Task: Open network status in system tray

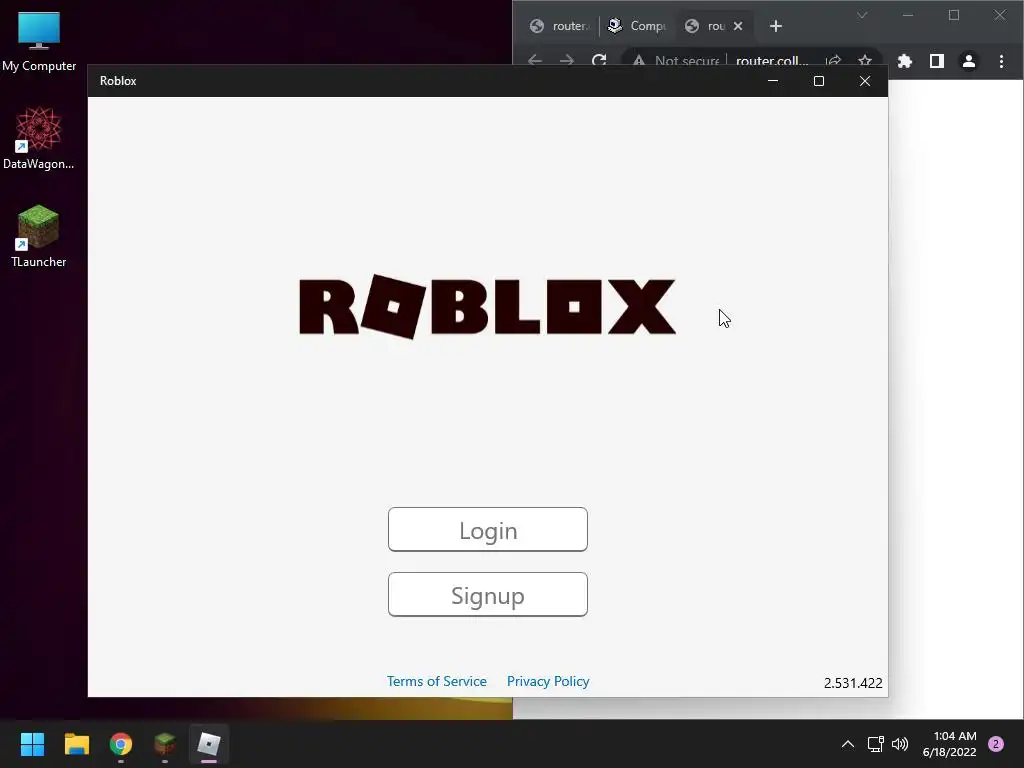Action: click(x=876, y=744)
